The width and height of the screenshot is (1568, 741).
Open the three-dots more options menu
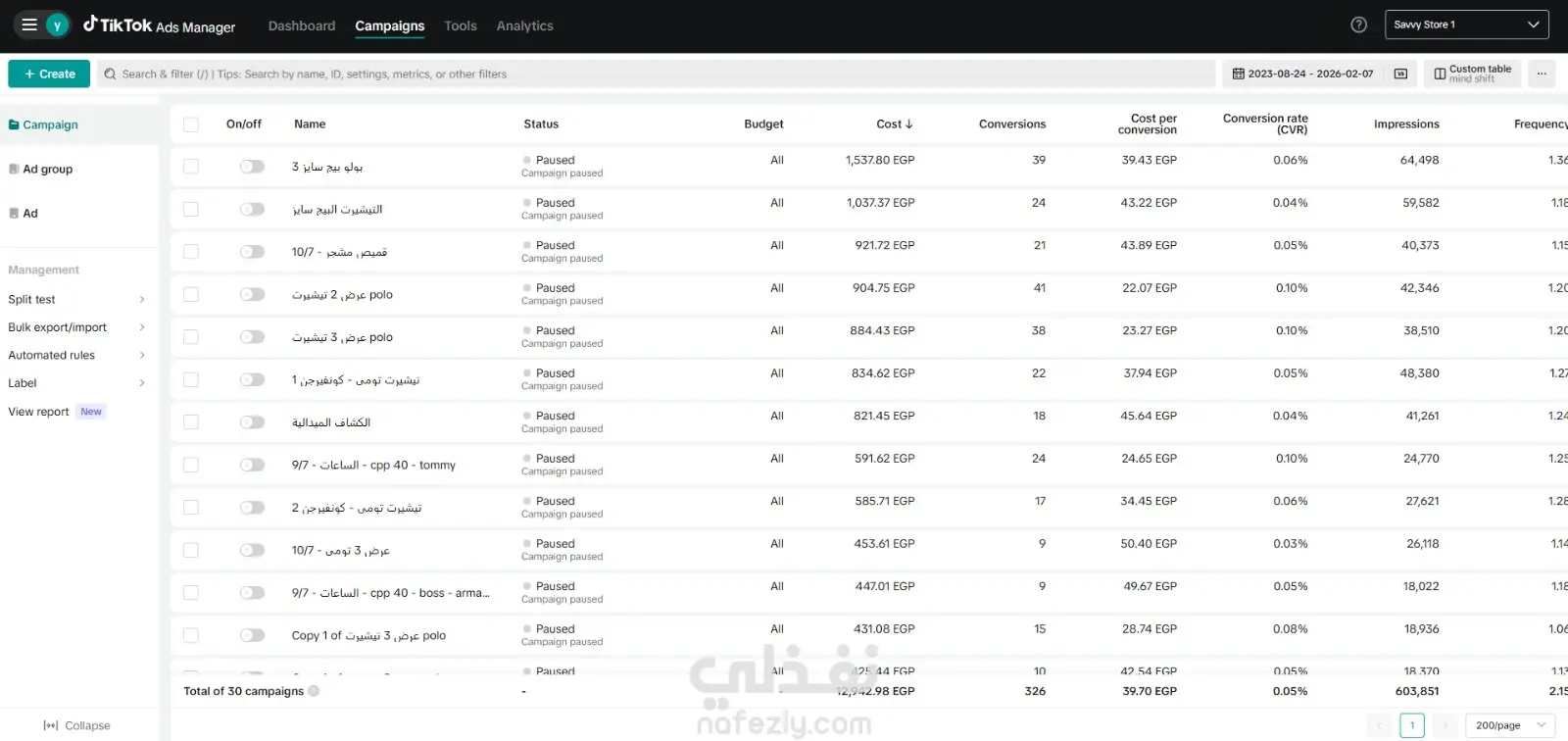tap(1542, 74)
